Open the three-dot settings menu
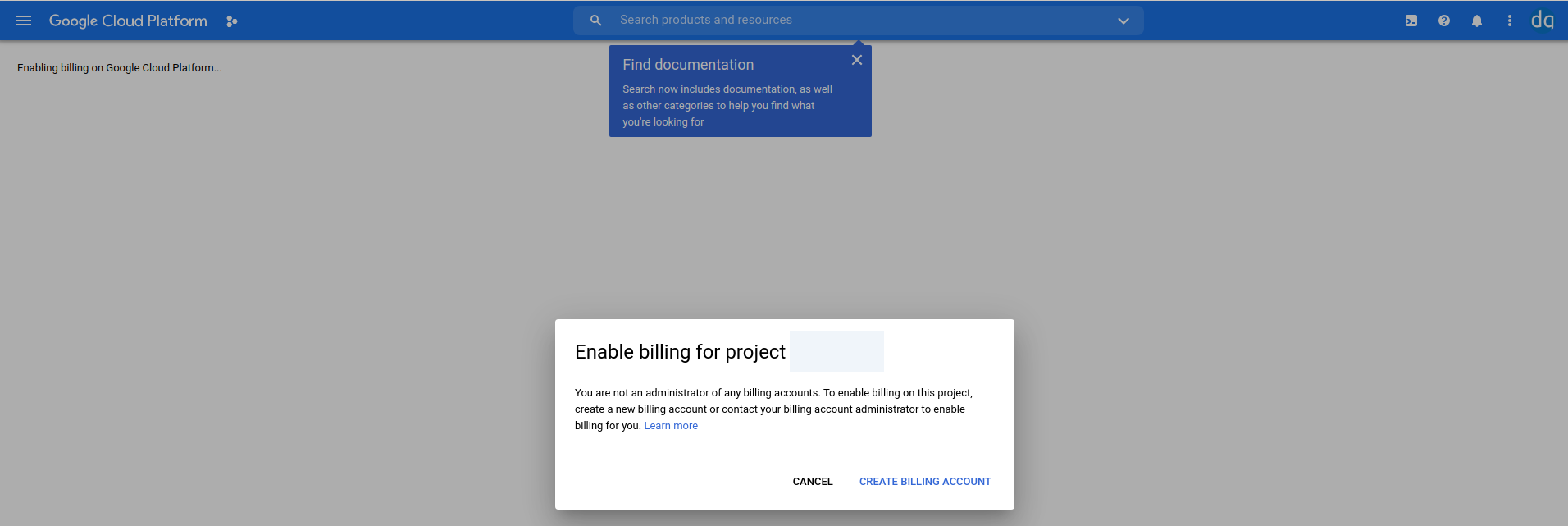 coord(1510,21)
